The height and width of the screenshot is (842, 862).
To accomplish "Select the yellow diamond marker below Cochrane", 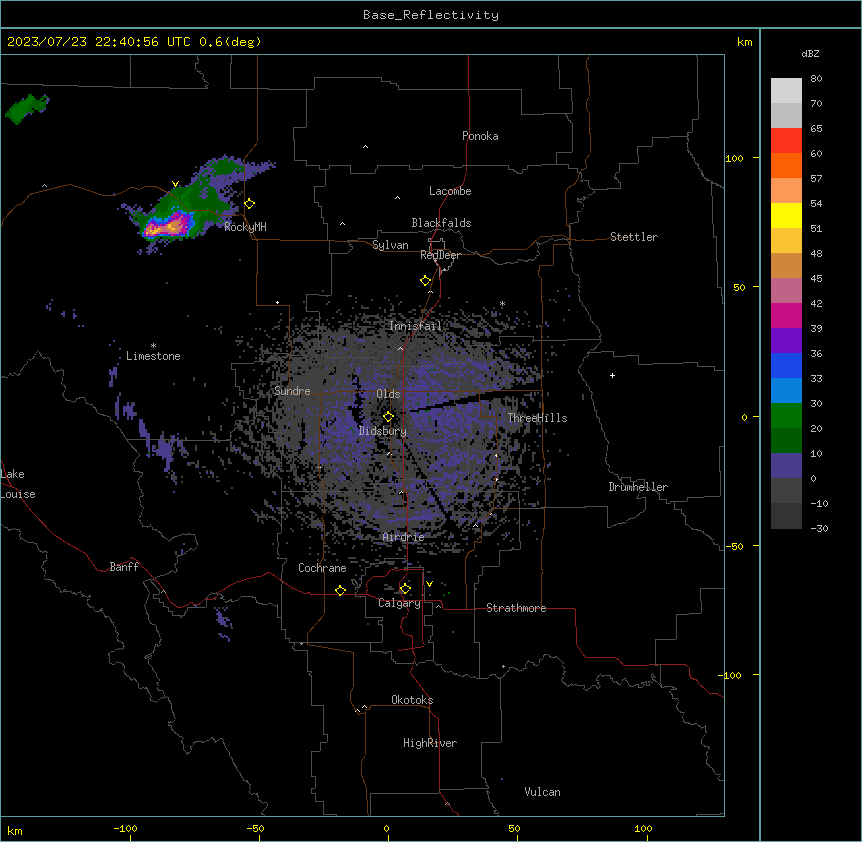I will tap(340, 591).
